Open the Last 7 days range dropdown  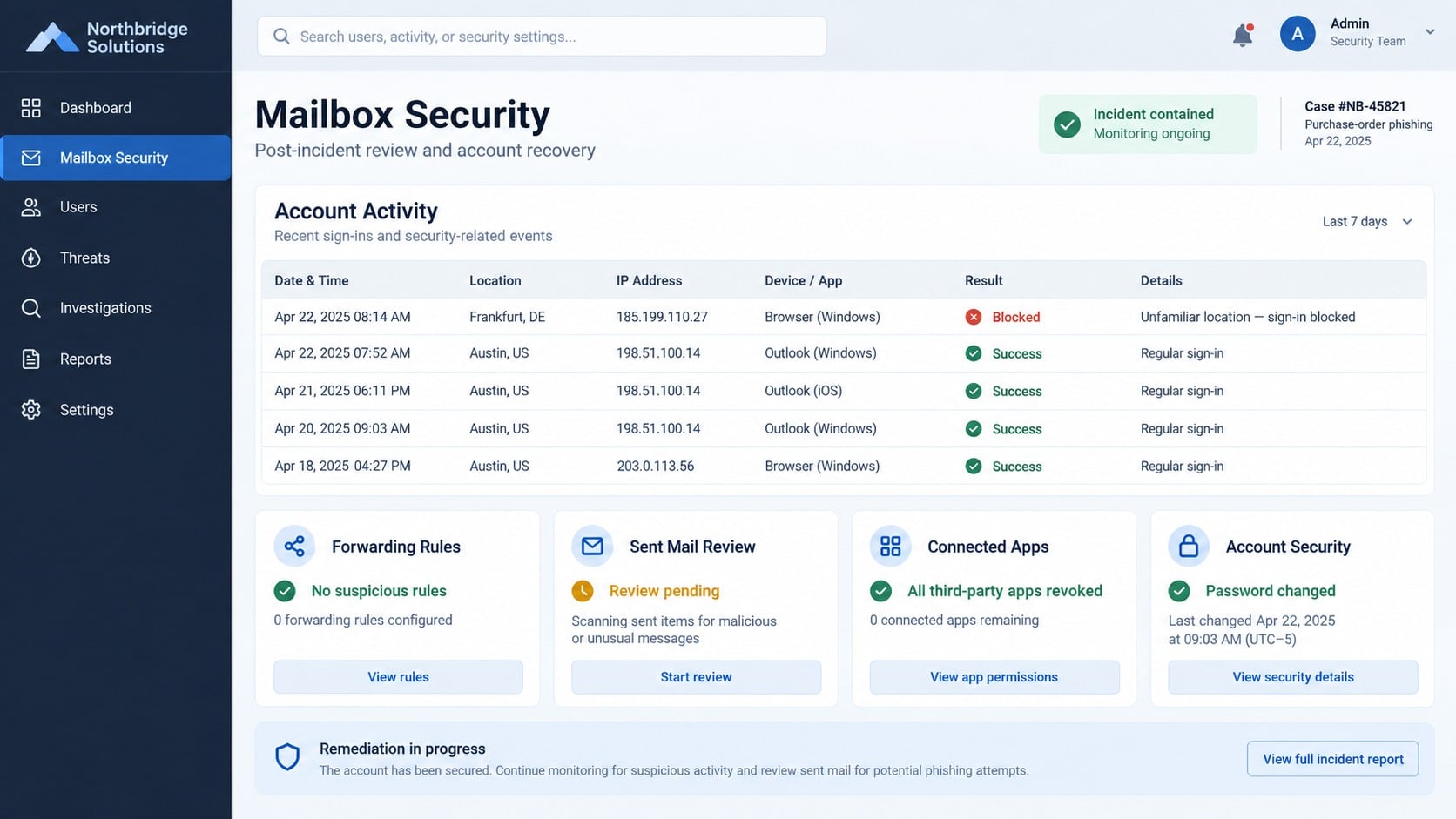coord(1367,222)
